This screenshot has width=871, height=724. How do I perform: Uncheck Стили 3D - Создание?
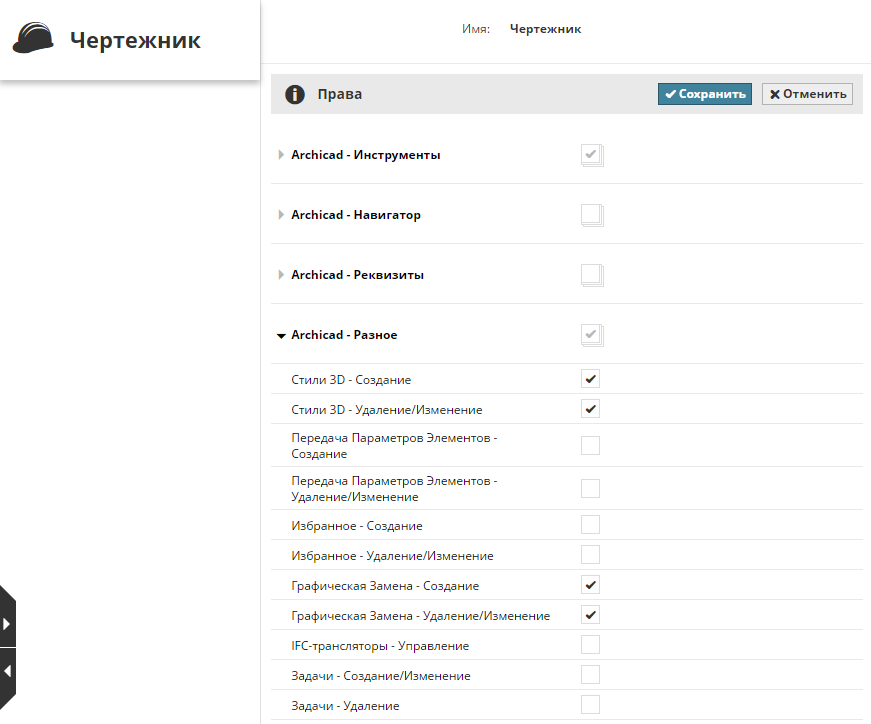click(x=591, y=379)
